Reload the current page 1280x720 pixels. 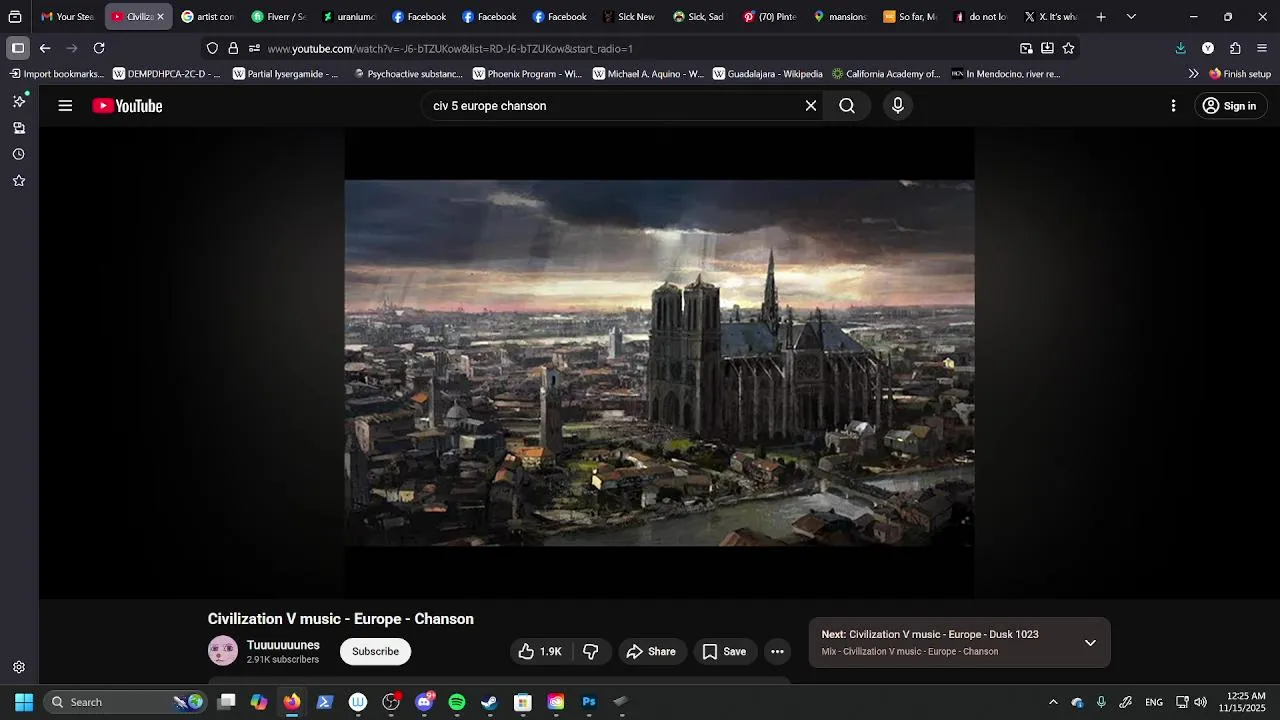(99, 48)
